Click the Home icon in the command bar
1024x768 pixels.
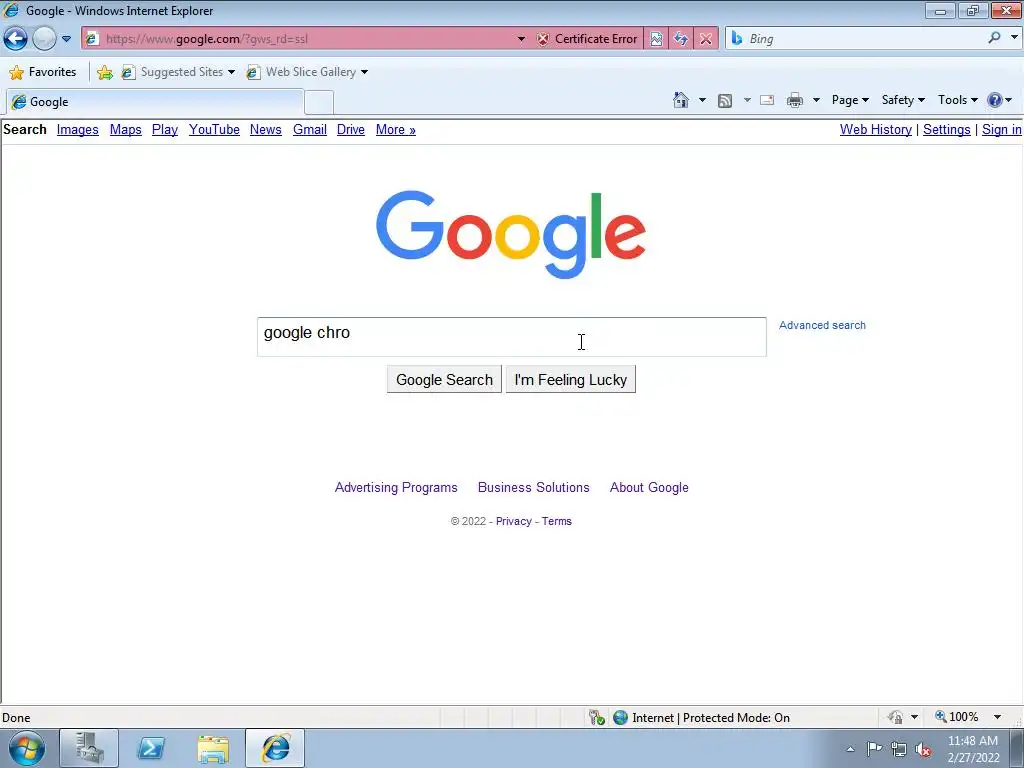click(x=680, y=100)
